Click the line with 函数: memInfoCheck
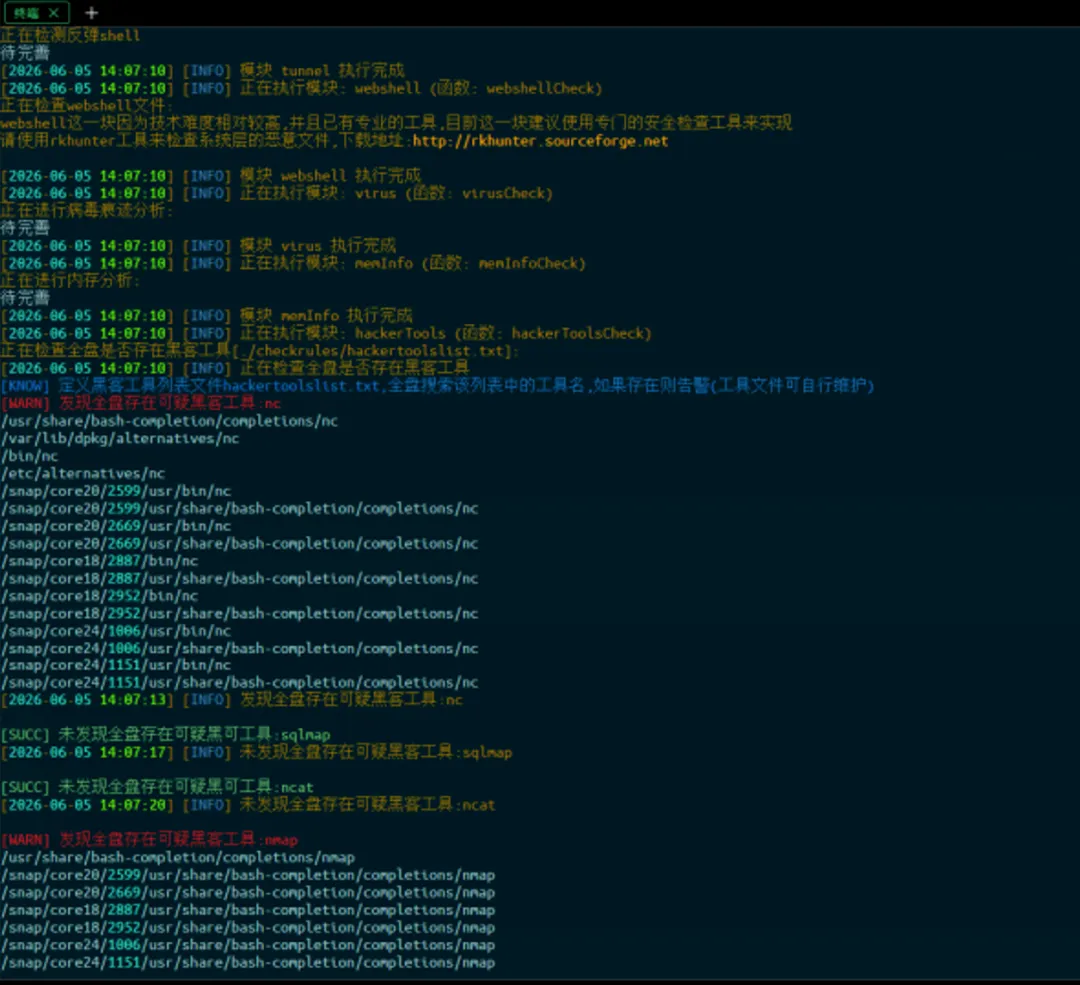 tap(293, 263)
